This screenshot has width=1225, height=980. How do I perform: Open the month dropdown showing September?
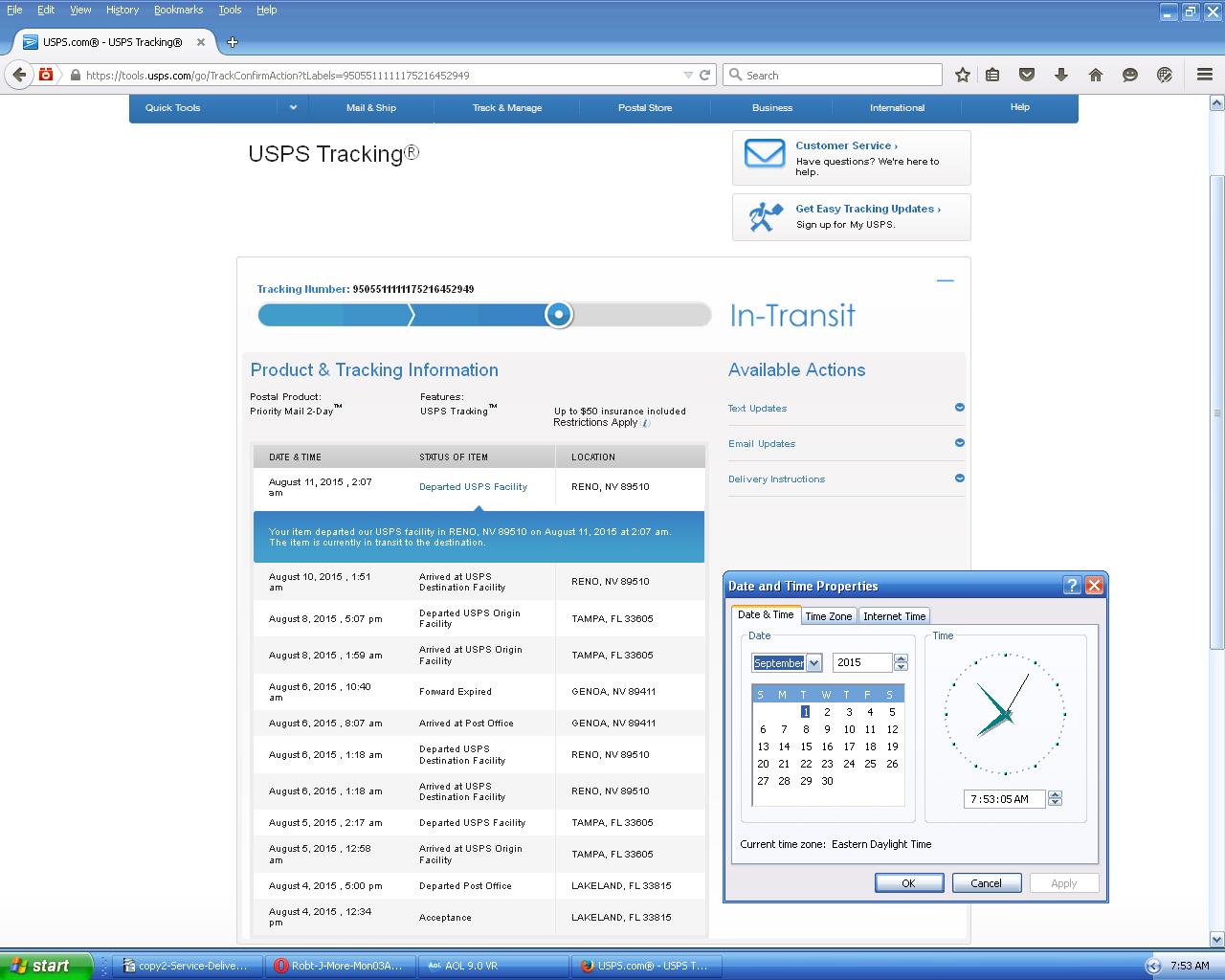(813, 663)
